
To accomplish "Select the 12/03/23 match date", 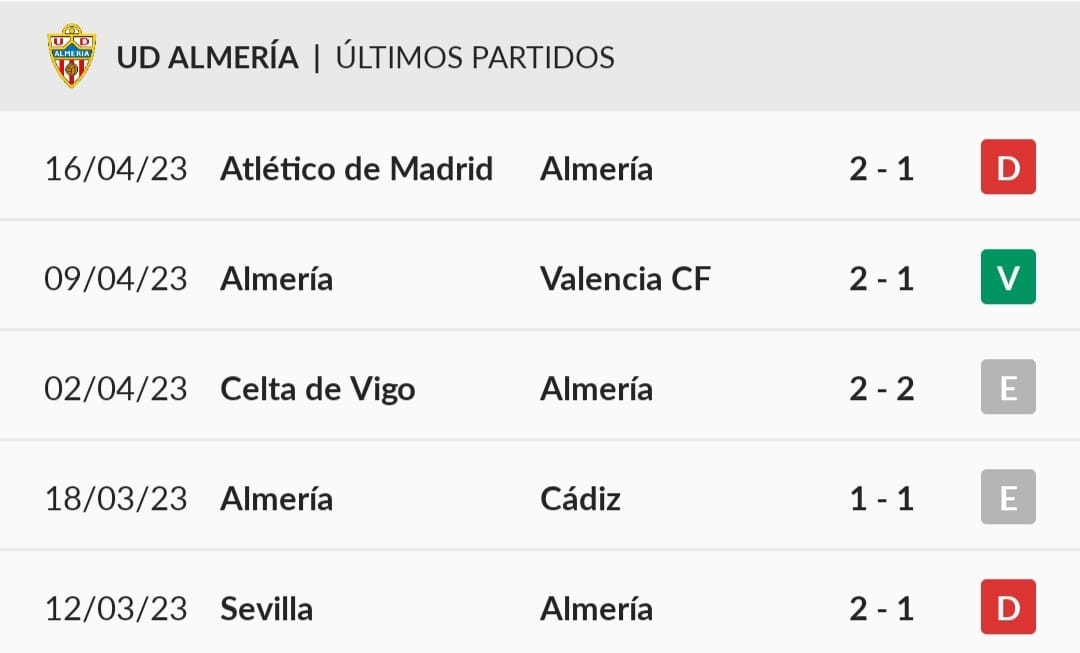I will (116, 609).
